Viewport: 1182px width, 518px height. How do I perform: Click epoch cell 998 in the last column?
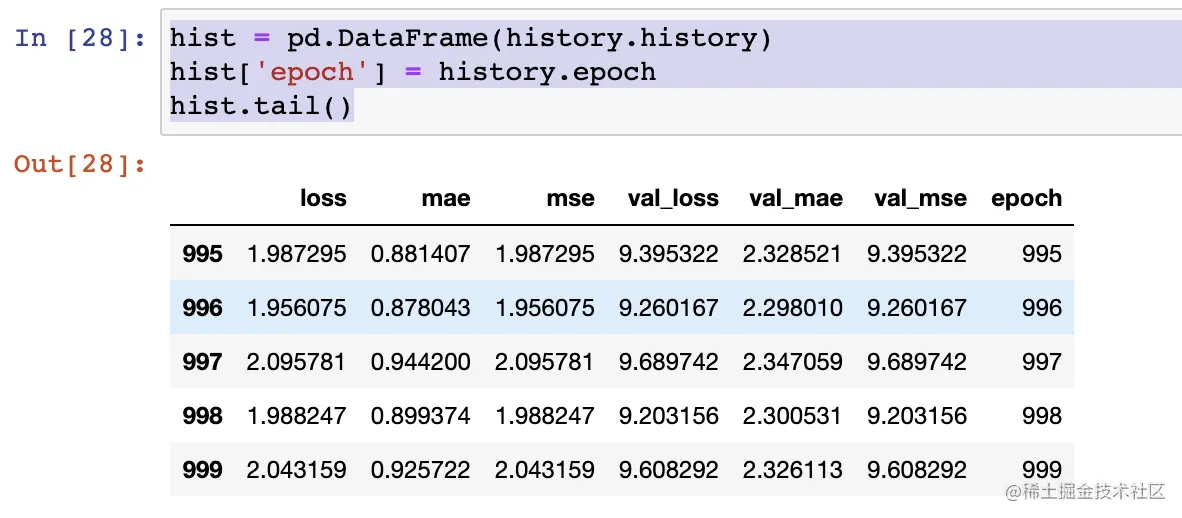1042,416
